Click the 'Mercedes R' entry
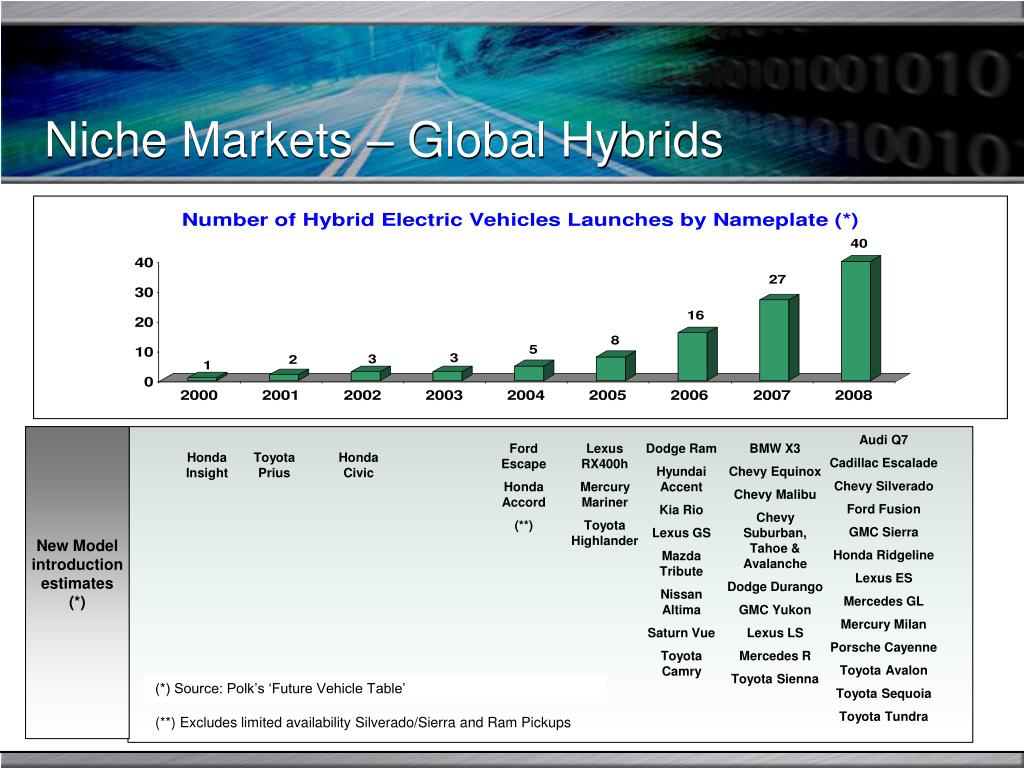 point(775,656)
